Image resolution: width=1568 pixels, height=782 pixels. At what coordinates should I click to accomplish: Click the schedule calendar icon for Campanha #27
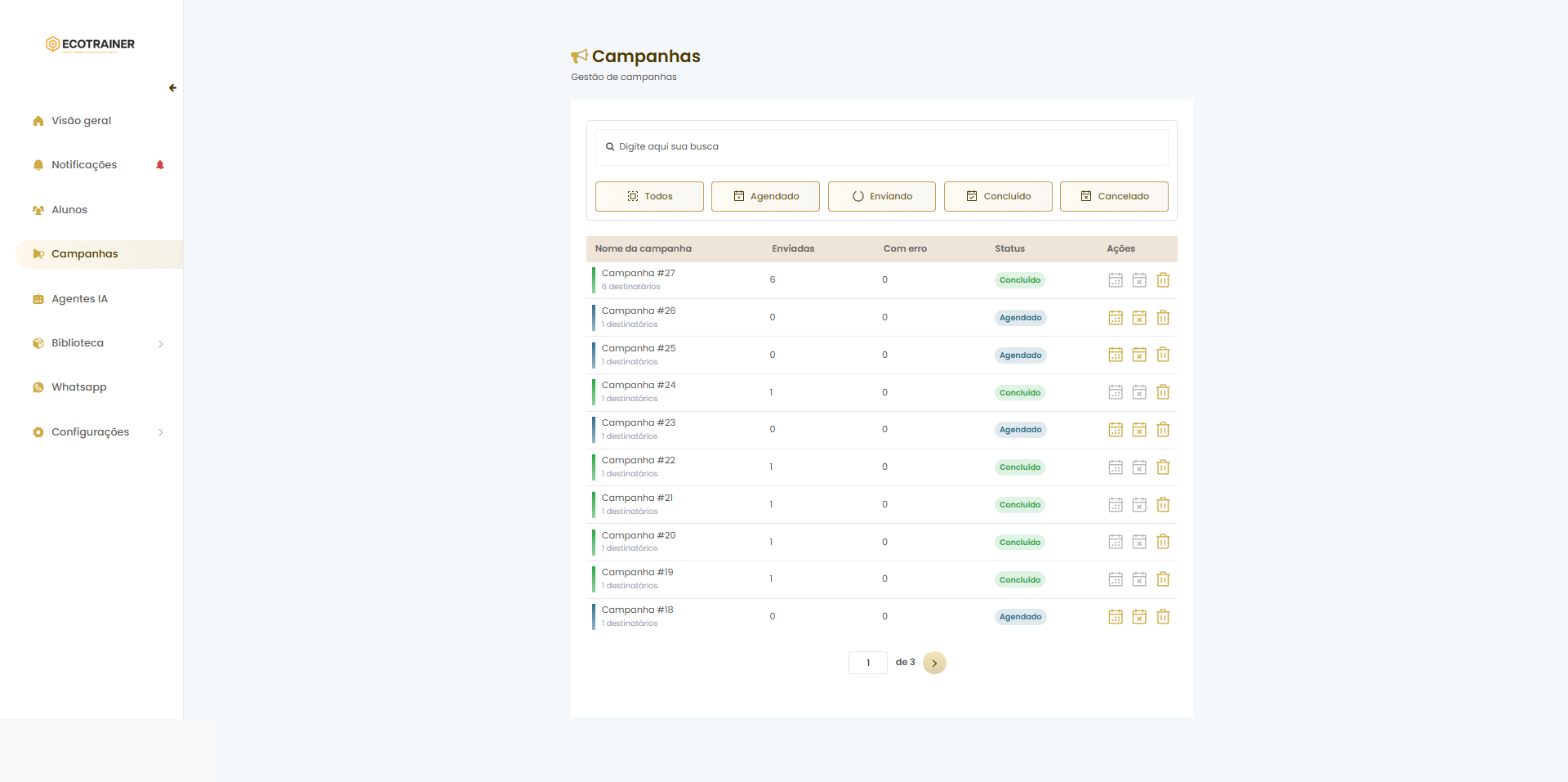tap(1116, 280)
